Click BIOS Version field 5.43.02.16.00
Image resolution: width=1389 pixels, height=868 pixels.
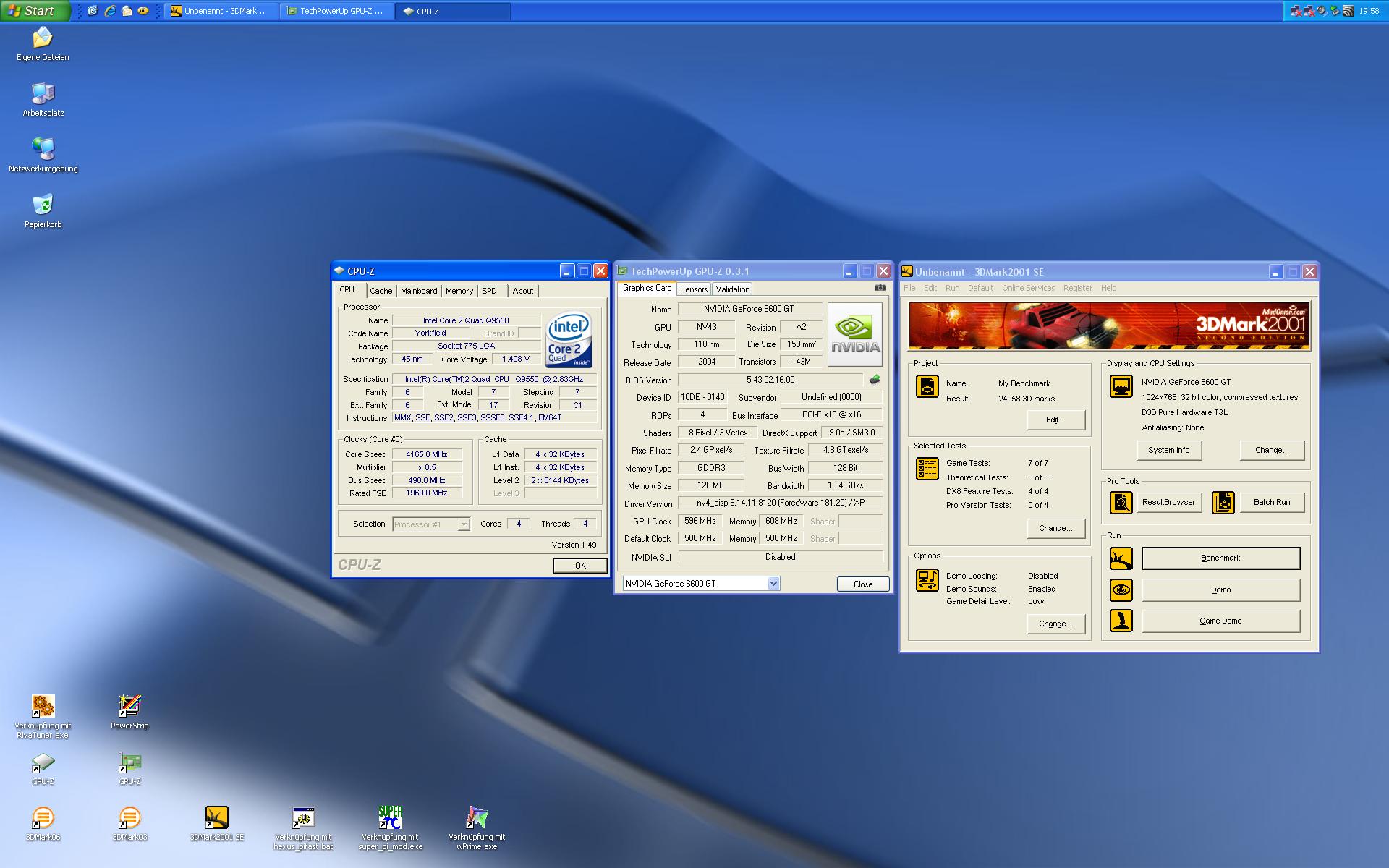tap(770, 380)
